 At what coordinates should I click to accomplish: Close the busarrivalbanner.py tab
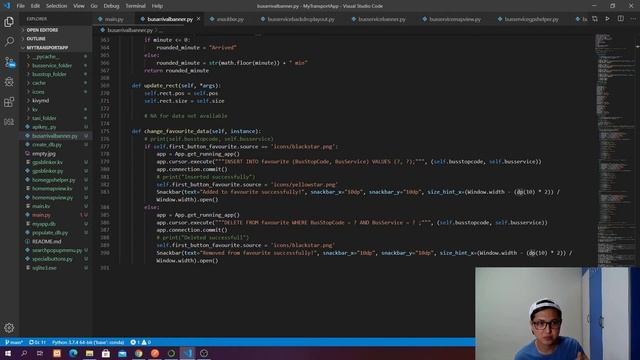[199, 19]
